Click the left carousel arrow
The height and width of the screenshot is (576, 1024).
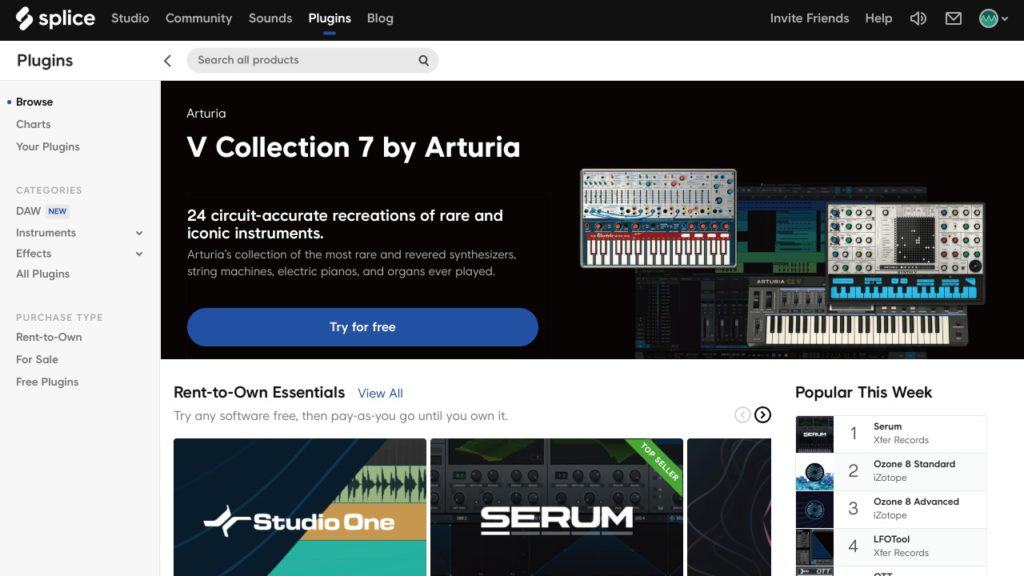742,414
